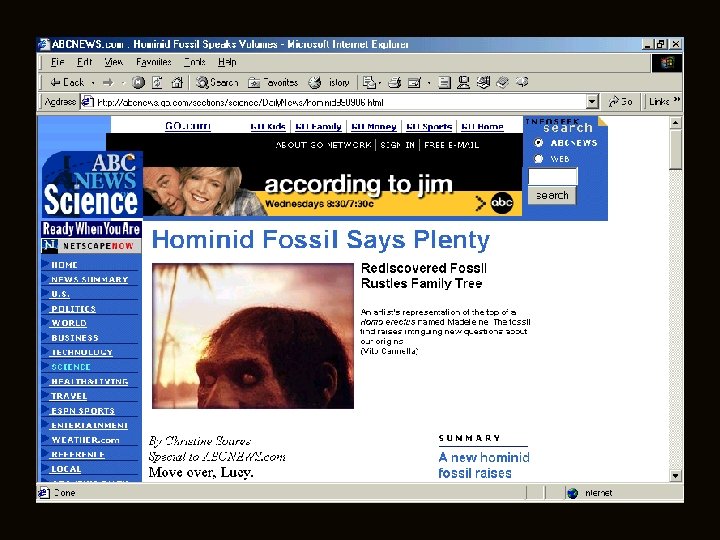This screenshot has height=540, width=720.
Task: Click the abc logo on the banner ad
Action: [501, 203]
